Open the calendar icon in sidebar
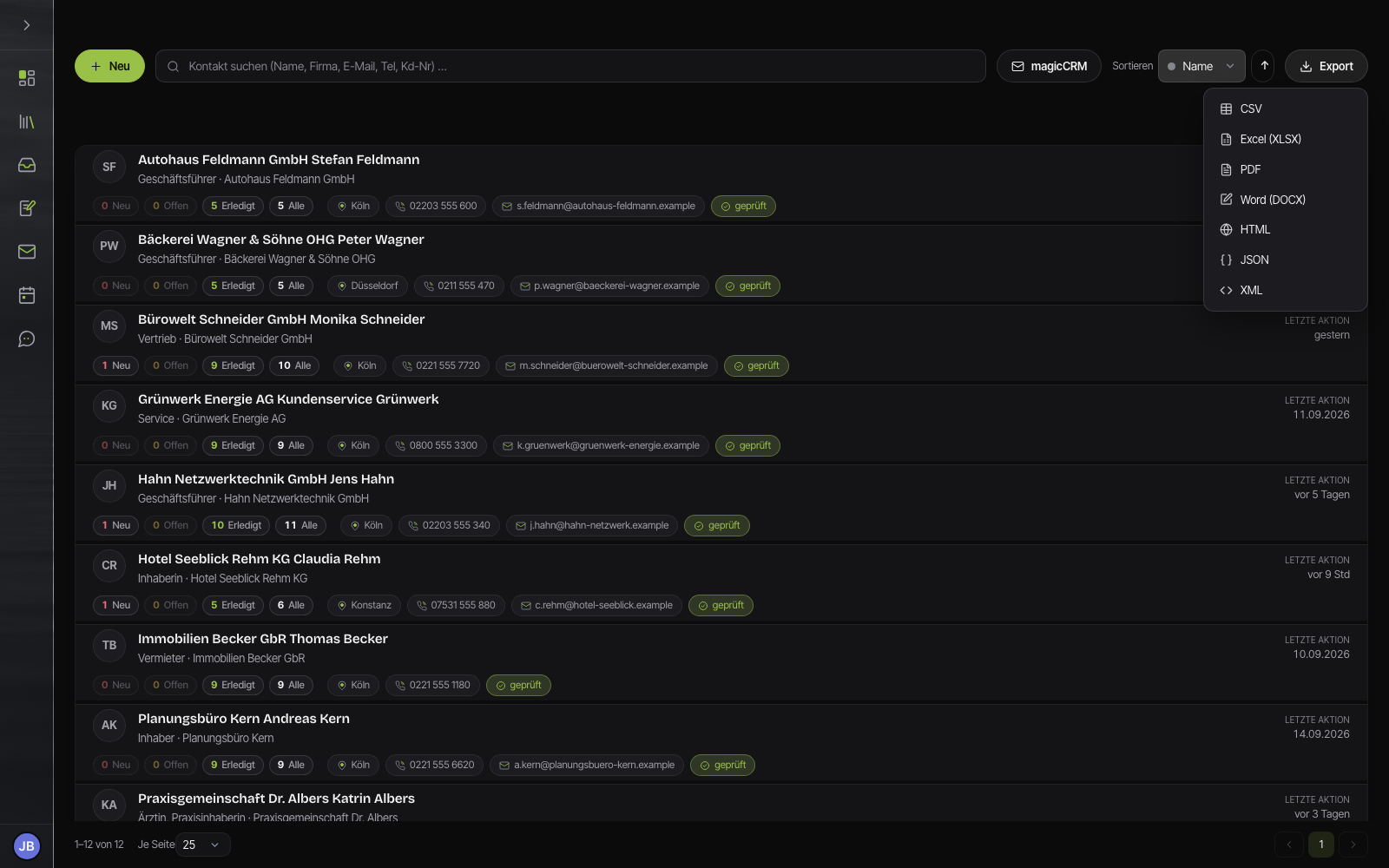This screenshot has height=868, width=1389. (27, 295)
